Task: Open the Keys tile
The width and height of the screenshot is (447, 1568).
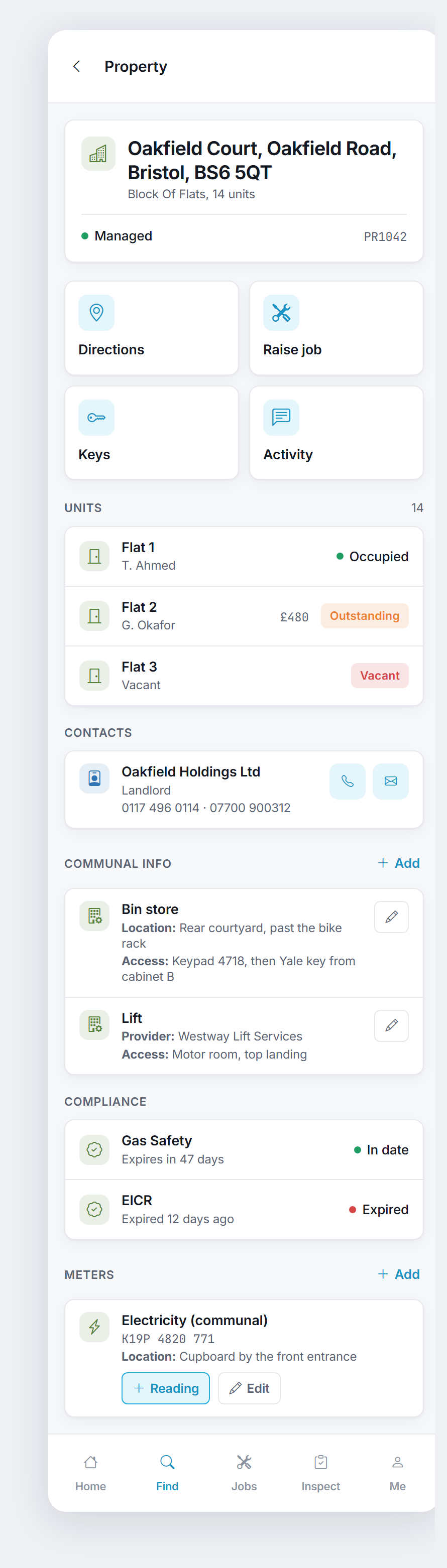Action: [152, 433]
